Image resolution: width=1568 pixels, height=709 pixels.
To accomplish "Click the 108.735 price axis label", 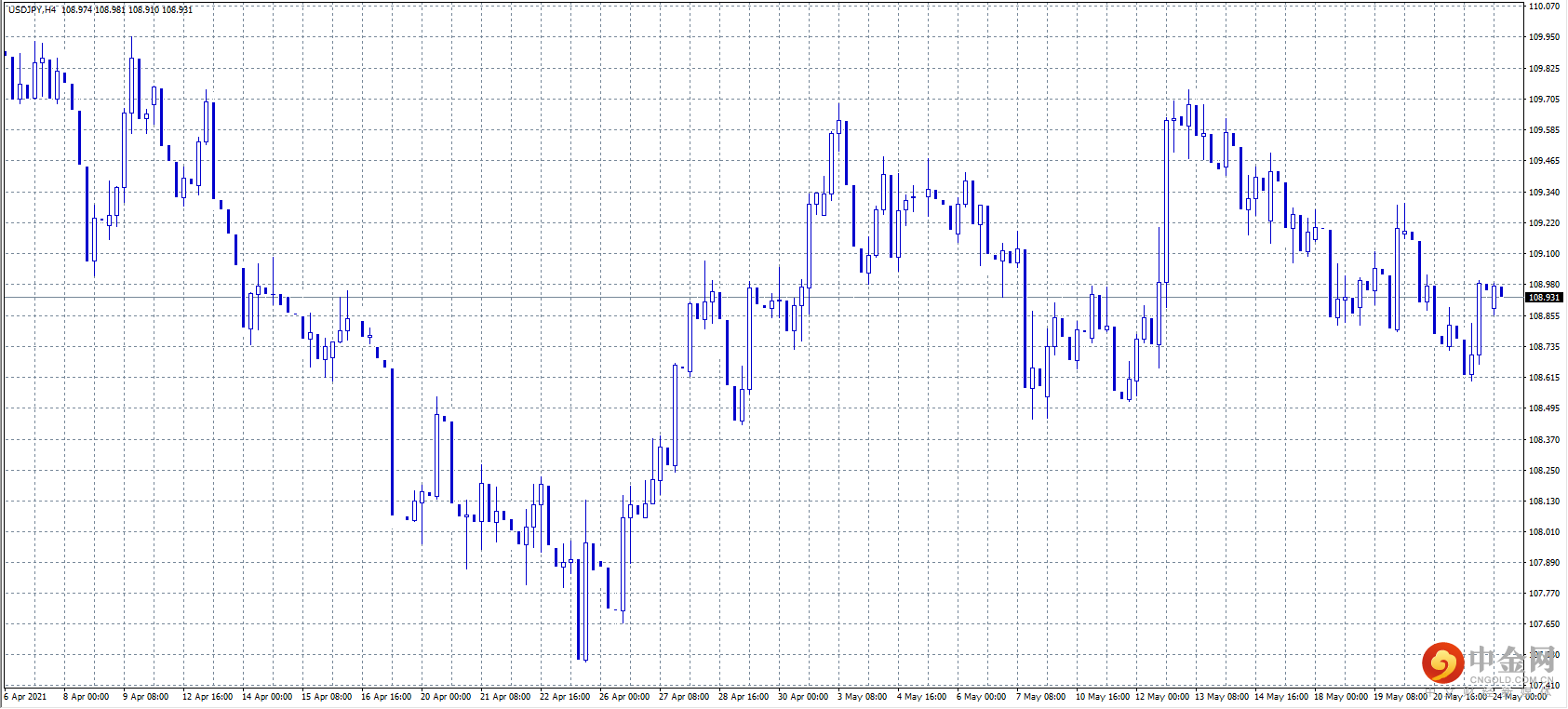I will [1545, 347].
